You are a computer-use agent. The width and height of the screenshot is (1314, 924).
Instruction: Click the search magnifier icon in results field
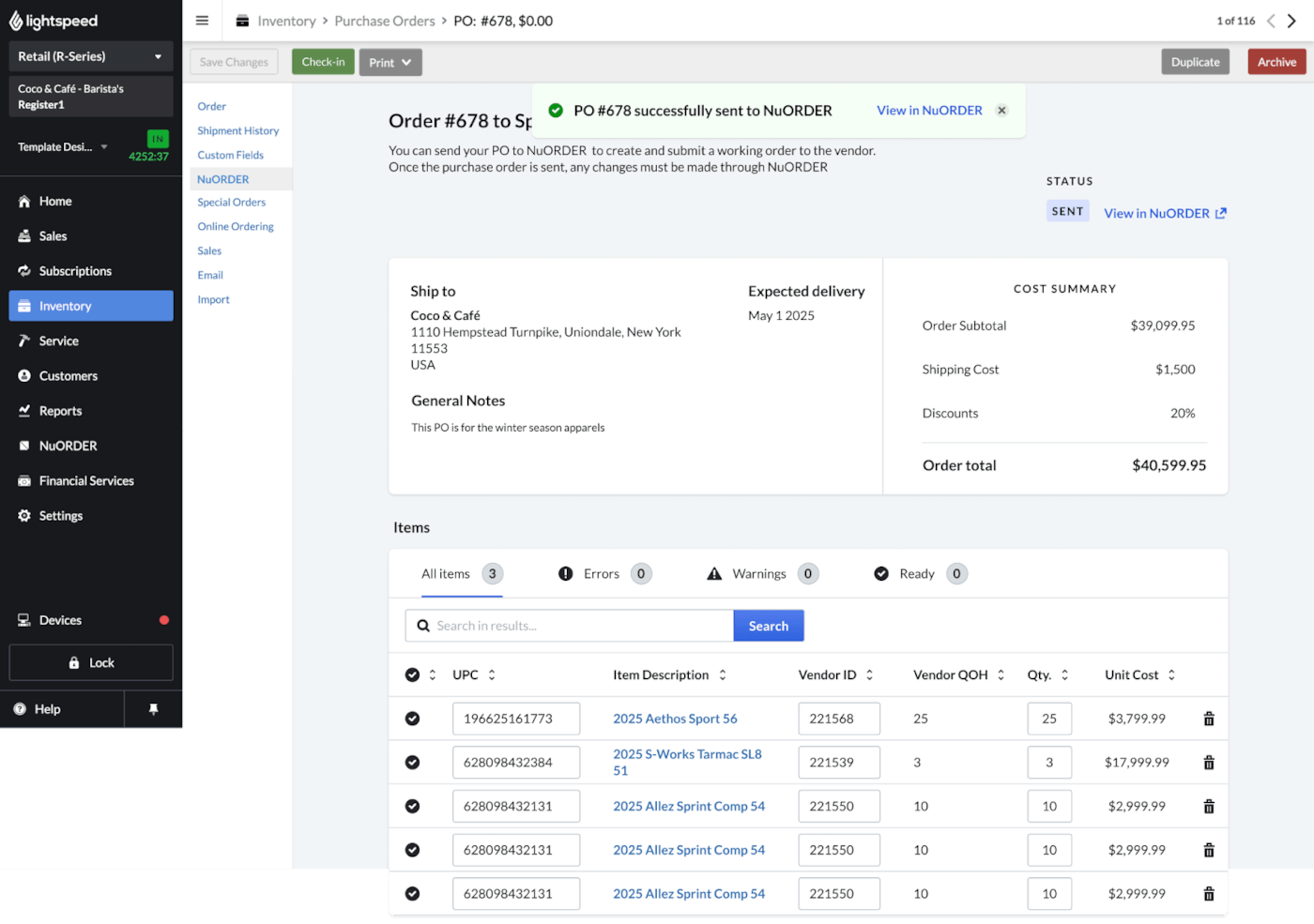click(423, 626)
